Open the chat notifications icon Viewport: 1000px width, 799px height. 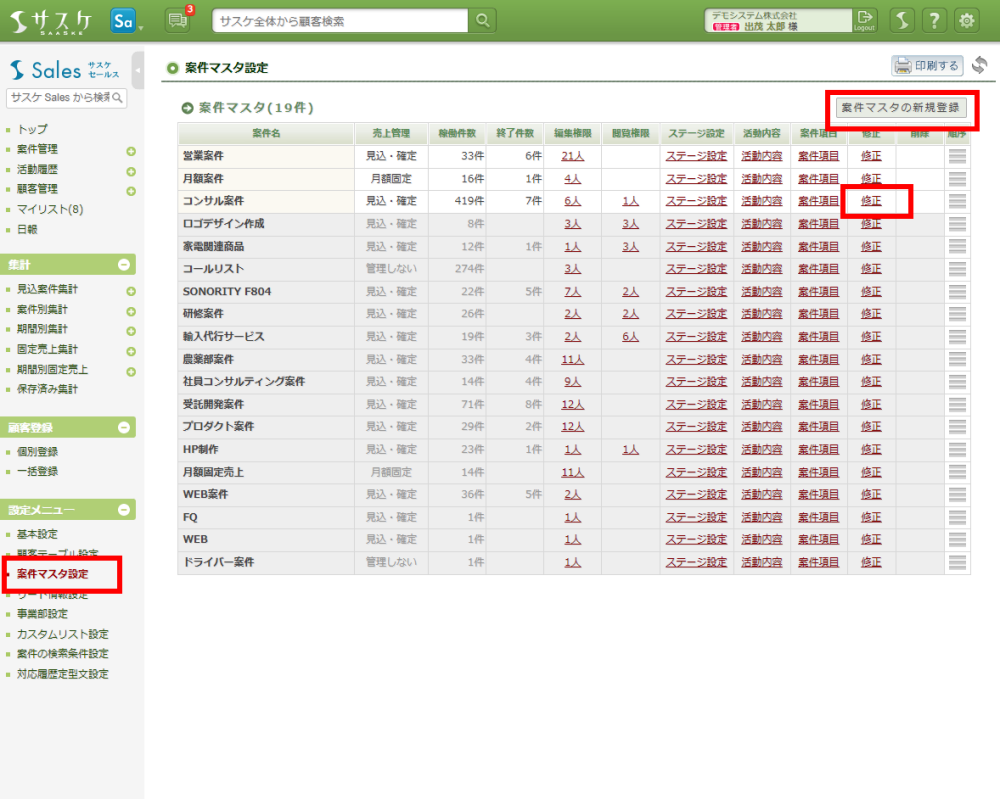pos(177,20)
